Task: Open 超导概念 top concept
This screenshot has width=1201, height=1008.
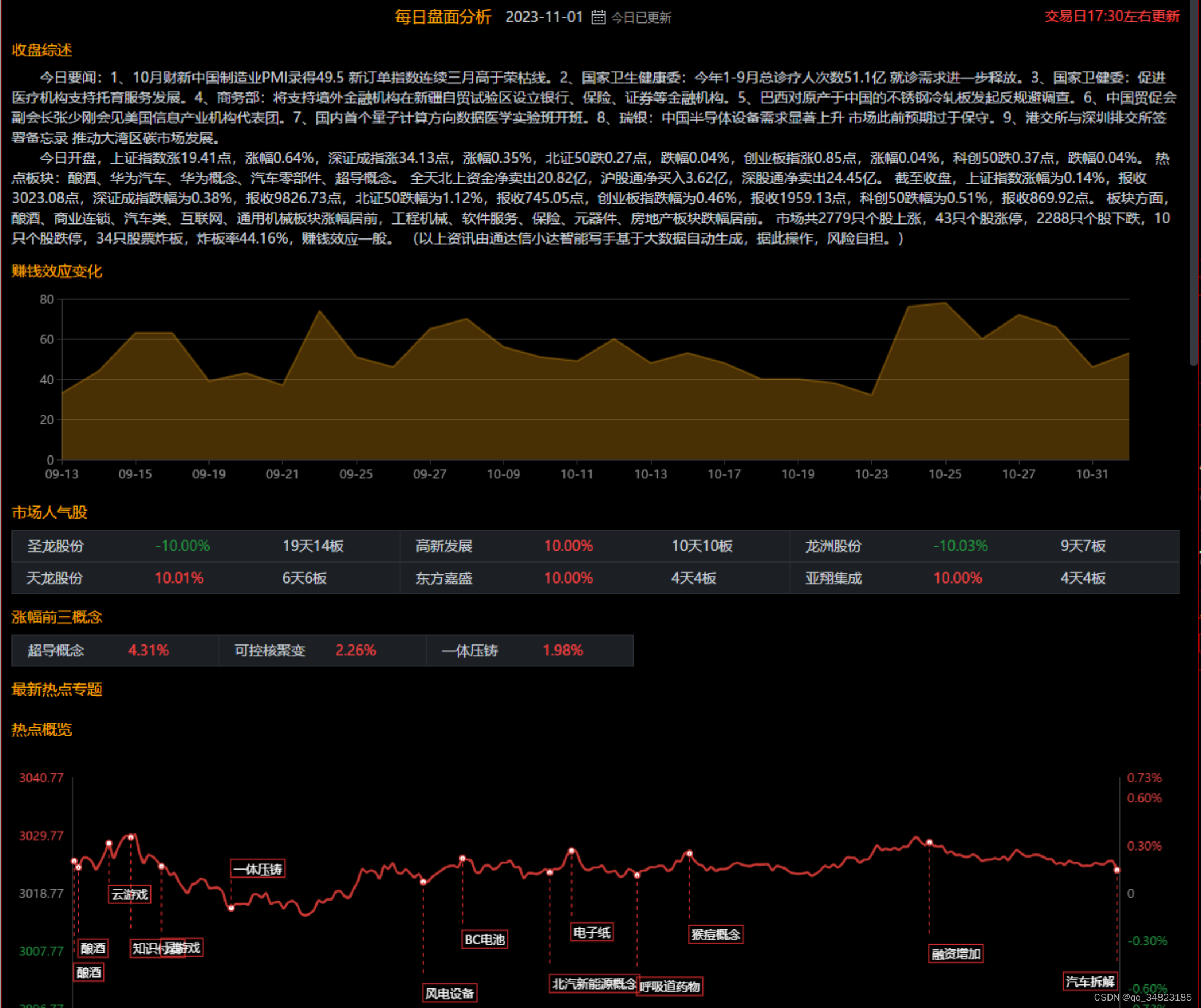Action: pos(56,650)
